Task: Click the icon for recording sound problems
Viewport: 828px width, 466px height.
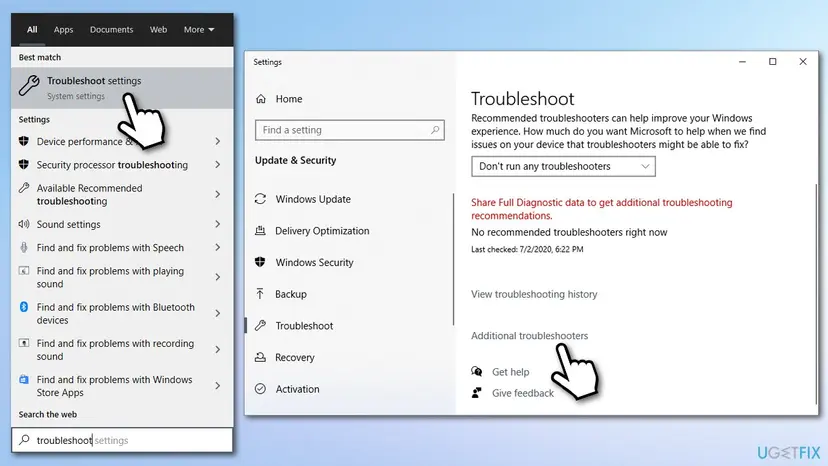Action: (24, 343)
